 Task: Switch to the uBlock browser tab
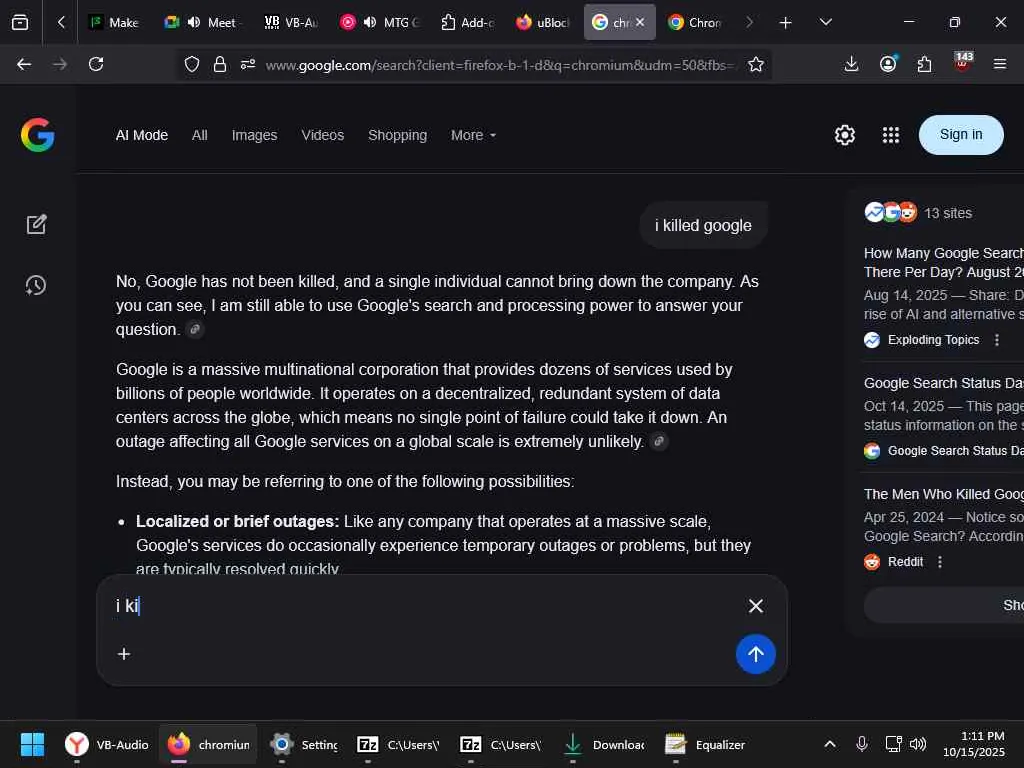pyautogui.click(x=543, y=22)
